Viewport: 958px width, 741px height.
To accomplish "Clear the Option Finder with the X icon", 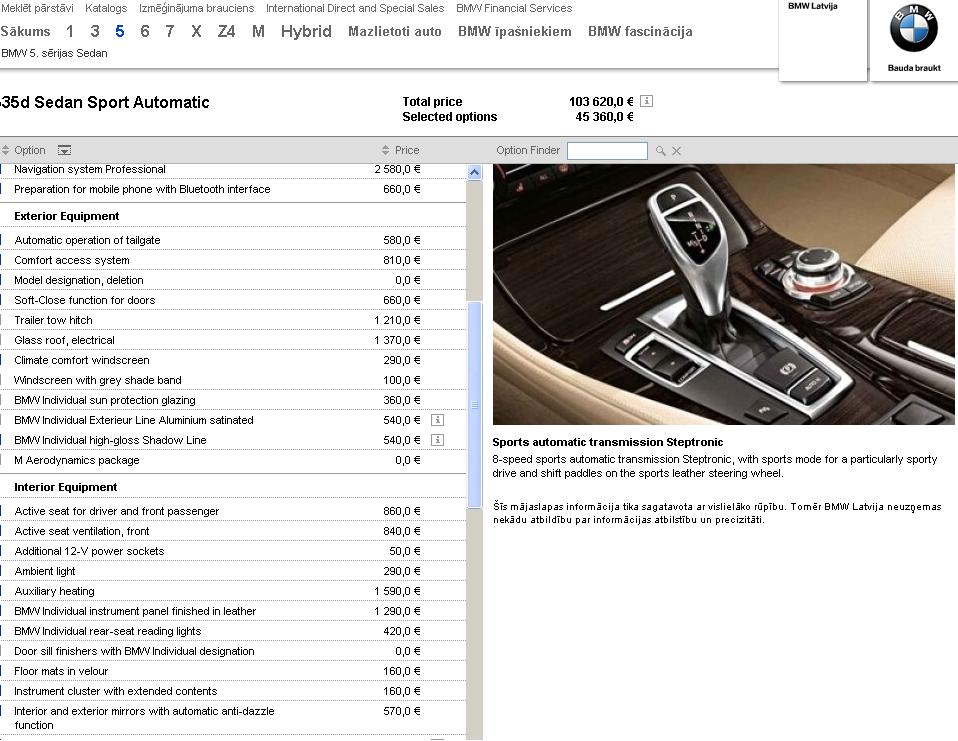I will 676,150.
